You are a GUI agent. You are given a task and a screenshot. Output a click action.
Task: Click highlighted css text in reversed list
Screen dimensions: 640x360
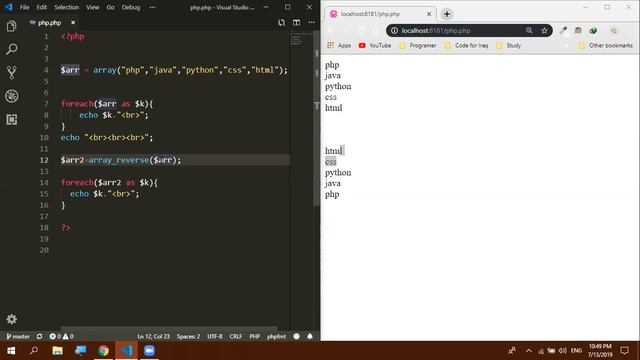click(331, 162)
